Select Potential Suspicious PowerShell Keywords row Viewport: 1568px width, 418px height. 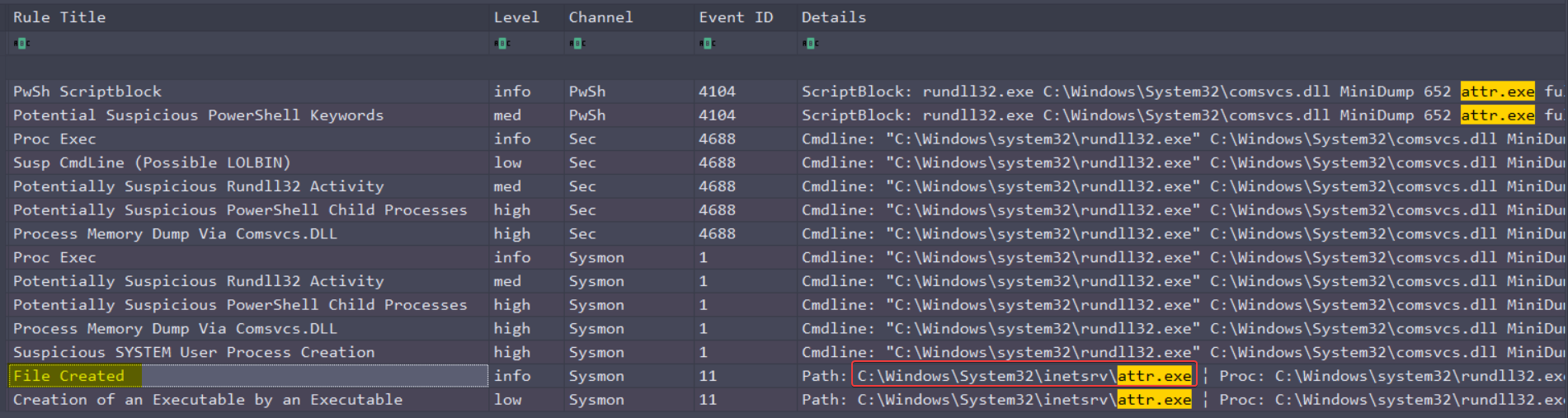pos(784,115)
